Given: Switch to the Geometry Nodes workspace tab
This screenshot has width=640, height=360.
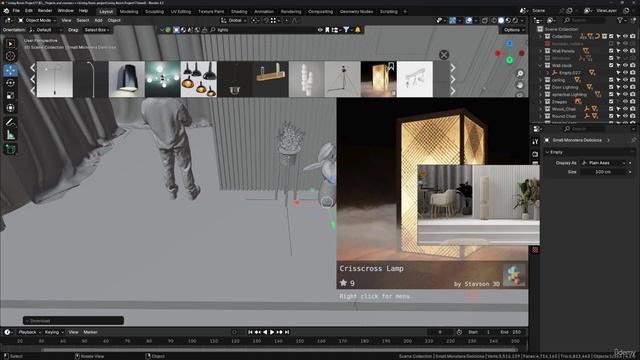Looking at the screenshot, I should click(356, 11).
